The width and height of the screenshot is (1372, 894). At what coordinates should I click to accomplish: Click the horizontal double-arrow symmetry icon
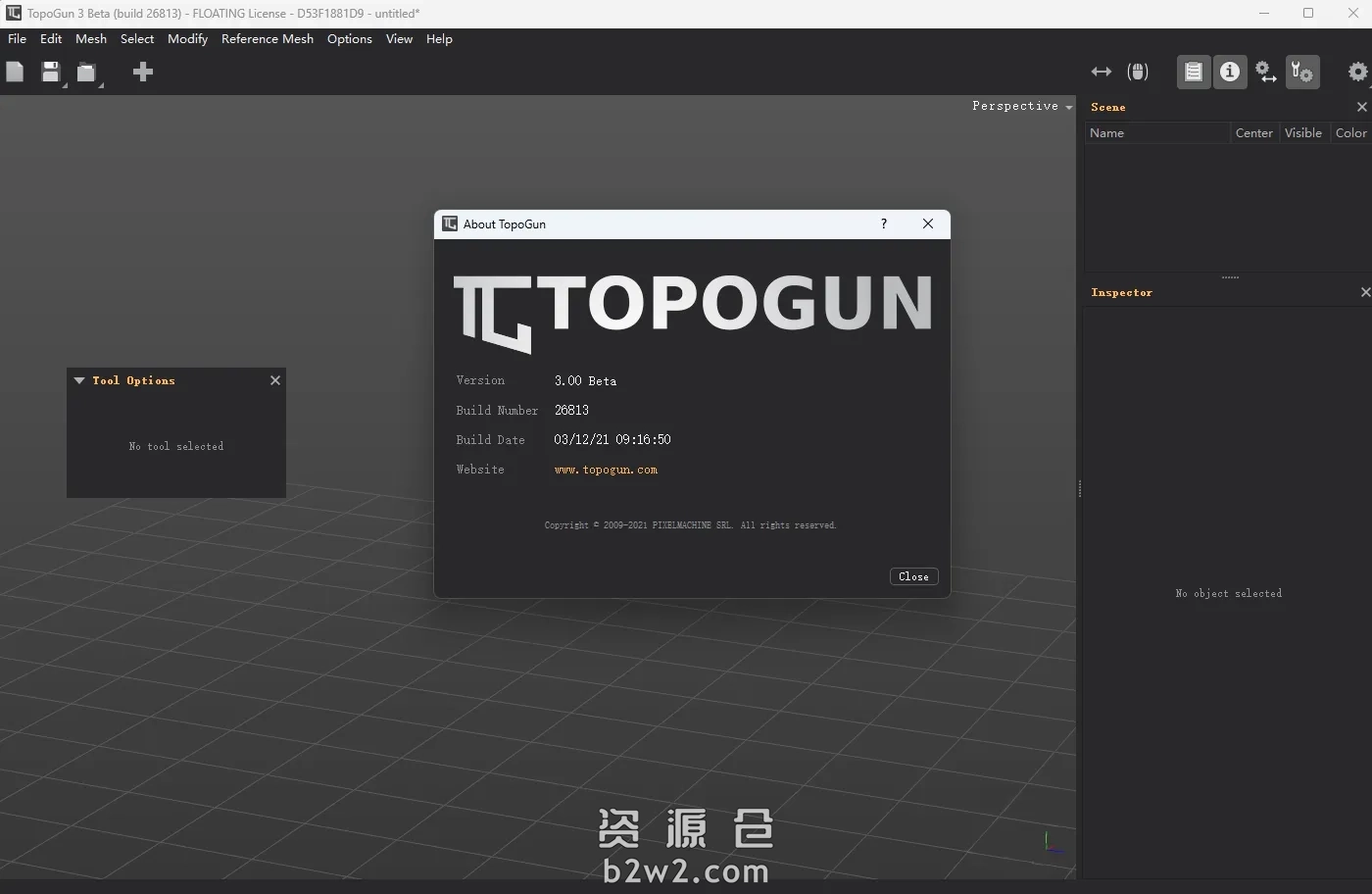coord(1102,72)
